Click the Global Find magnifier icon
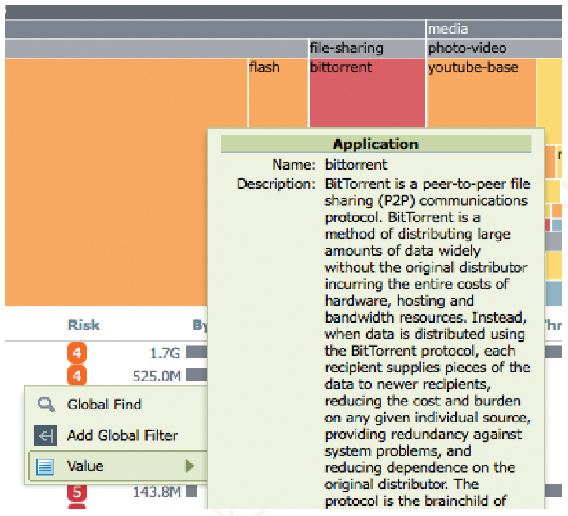Image resolution: width=568 pixels, height=516 pixels. [46, 404]
